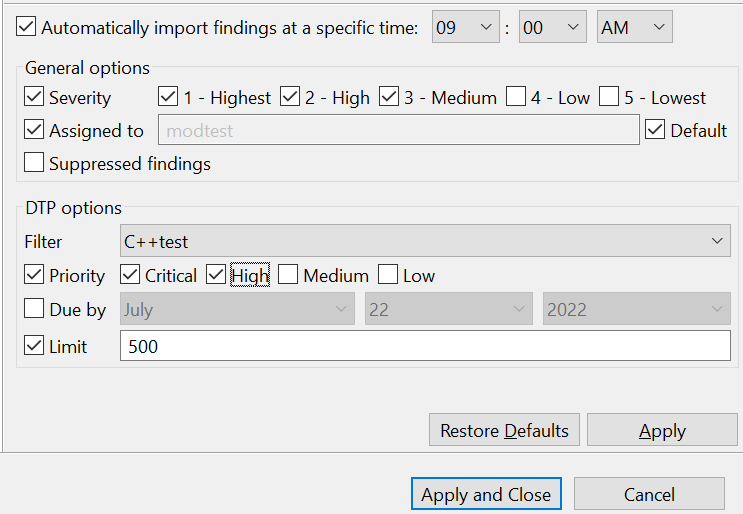Image resolution: width=743 pixels, height=514 pixels.
Task: Open the minutes dropdown showing 00
Action: 553,27
